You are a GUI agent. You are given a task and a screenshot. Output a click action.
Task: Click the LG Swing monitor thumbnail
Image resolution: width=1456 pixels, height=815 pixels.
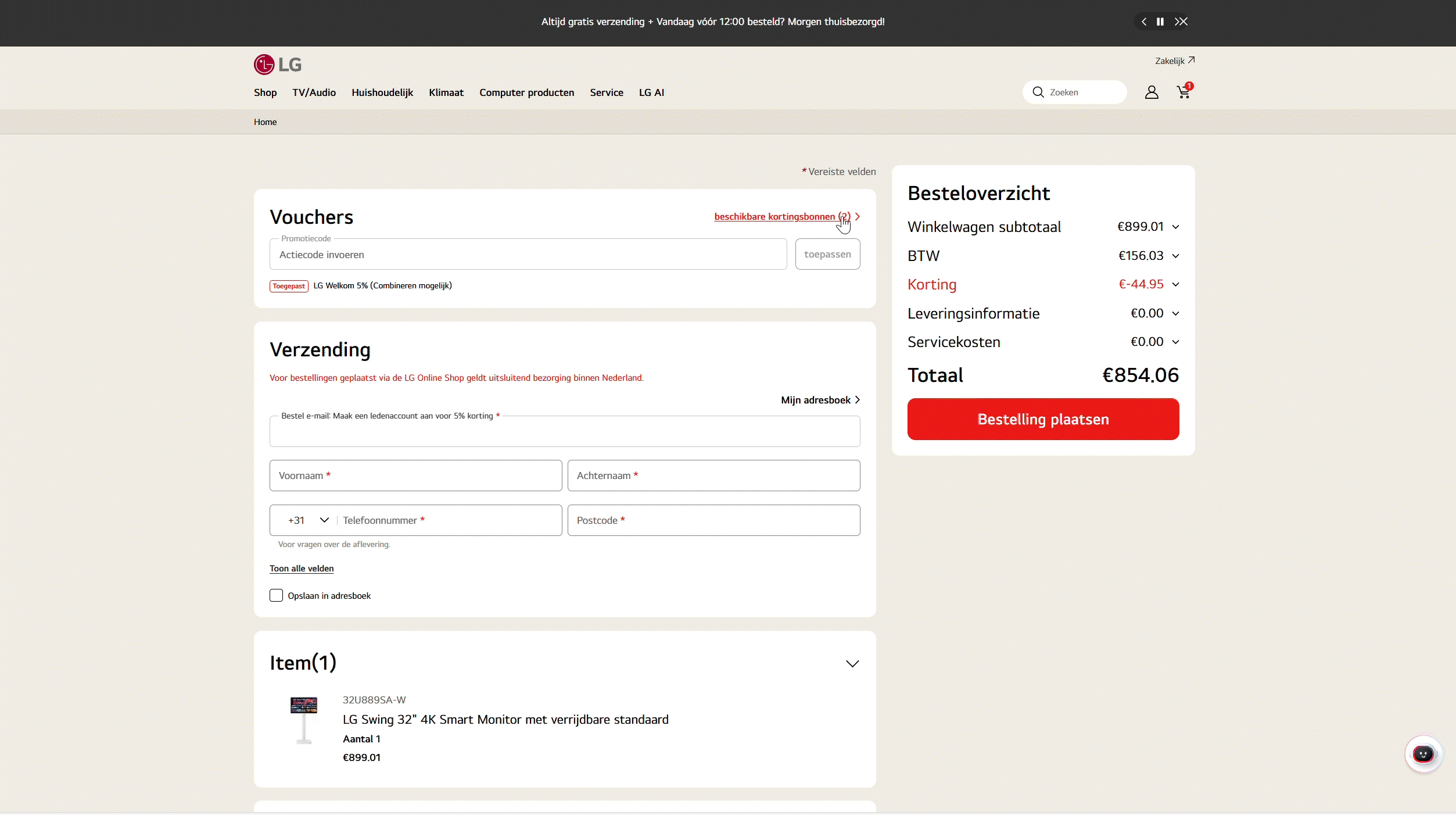(x=304, y=720)
